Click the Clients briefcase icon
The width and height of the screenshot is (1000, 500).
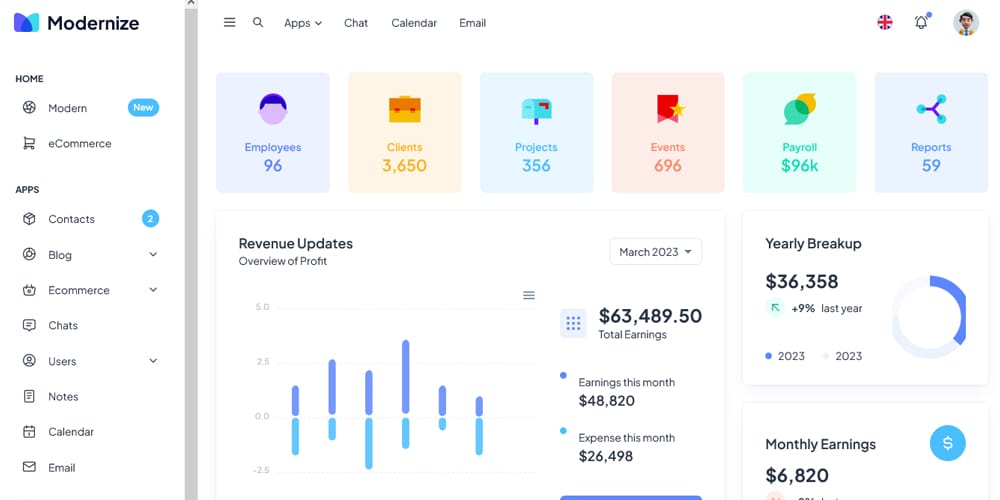click(x=404, y=109)
